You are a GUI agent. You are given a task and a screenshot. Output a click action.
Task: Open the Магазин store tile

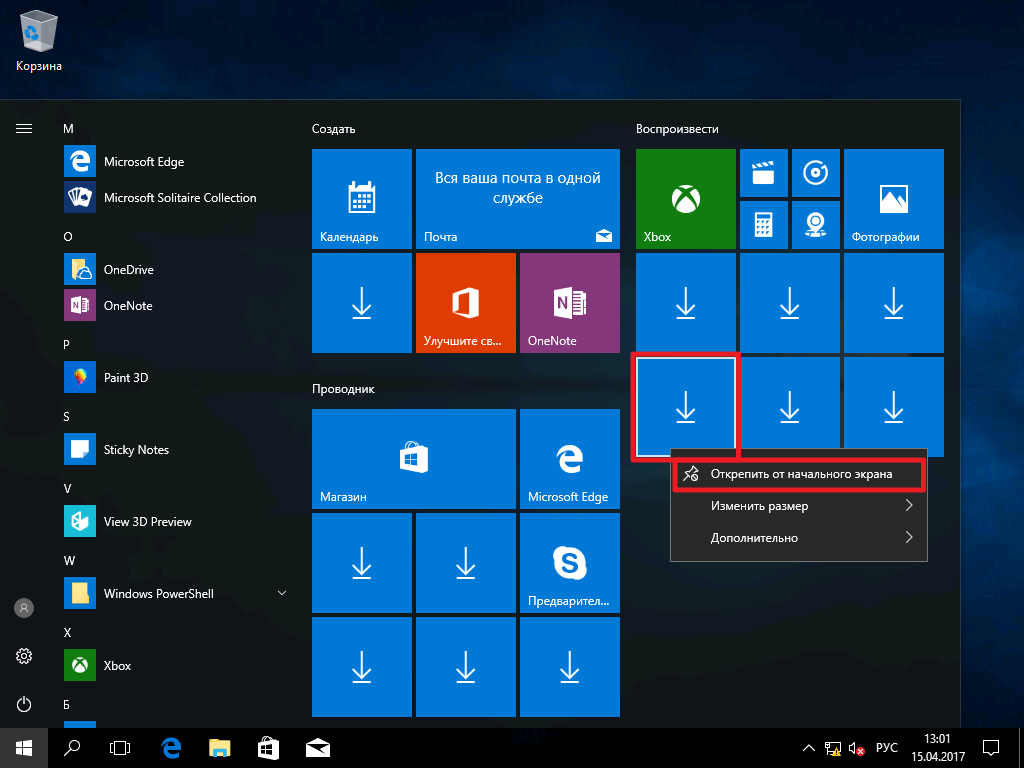point(414,458)
